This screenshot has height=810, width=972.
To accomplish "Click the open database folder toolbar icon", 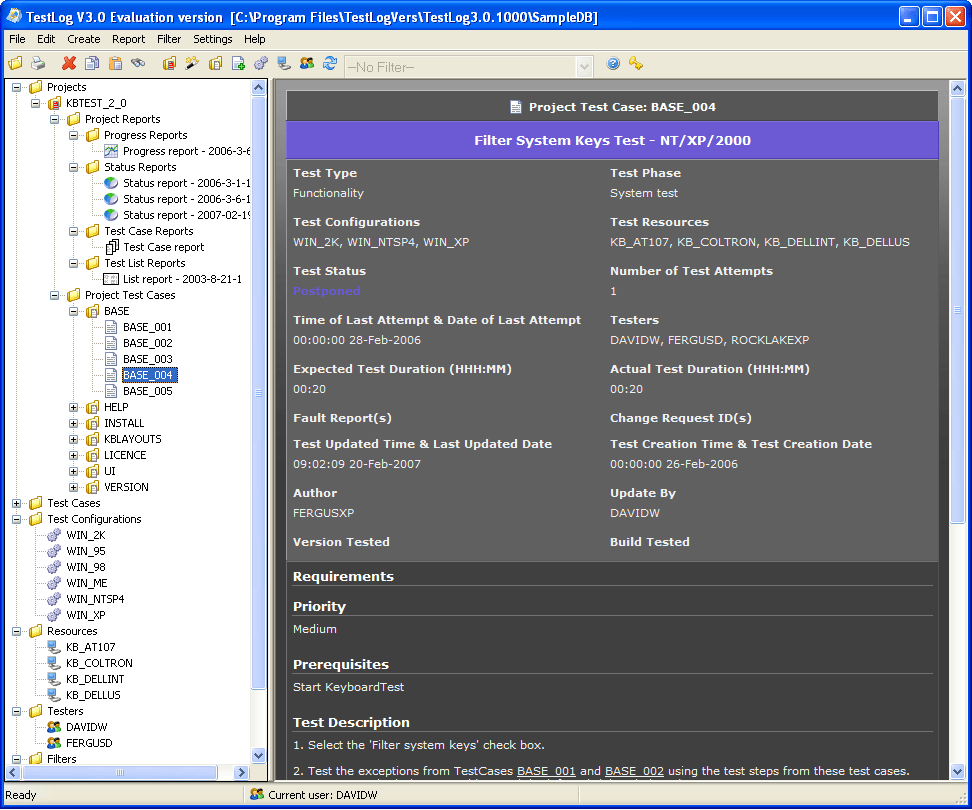I will [x=15, y=63].
